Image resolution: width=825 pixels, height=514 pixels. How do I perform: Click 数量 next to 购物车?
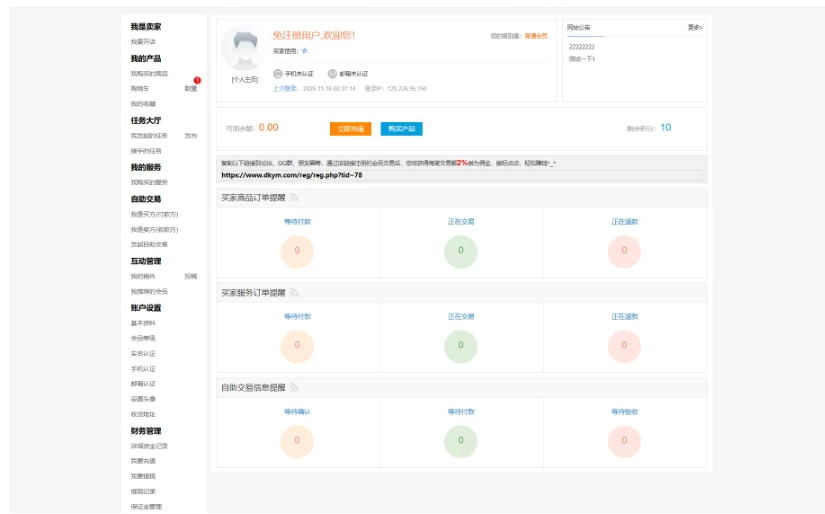point(190,89)
